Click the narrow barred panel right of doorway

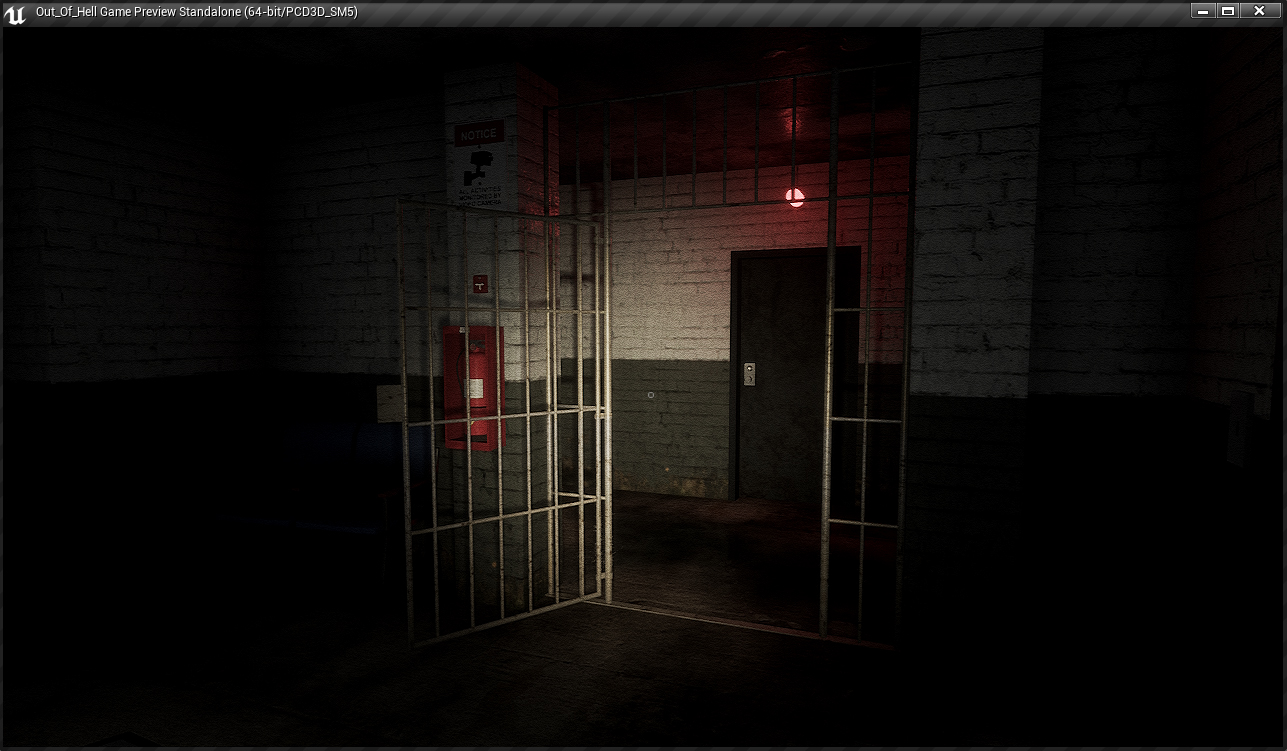(x=865, y=470)
